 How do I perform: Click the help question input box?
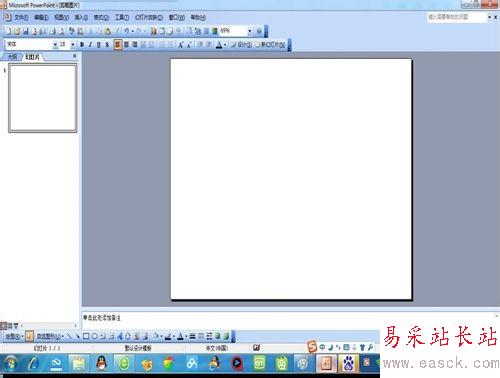(x=456, y=17)
